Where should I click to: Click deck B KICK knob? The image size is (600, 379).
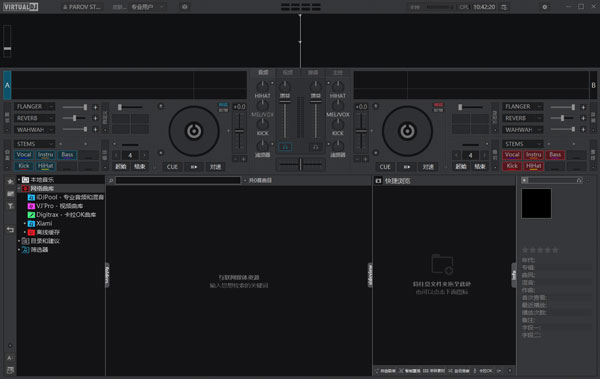coord(338,124)
